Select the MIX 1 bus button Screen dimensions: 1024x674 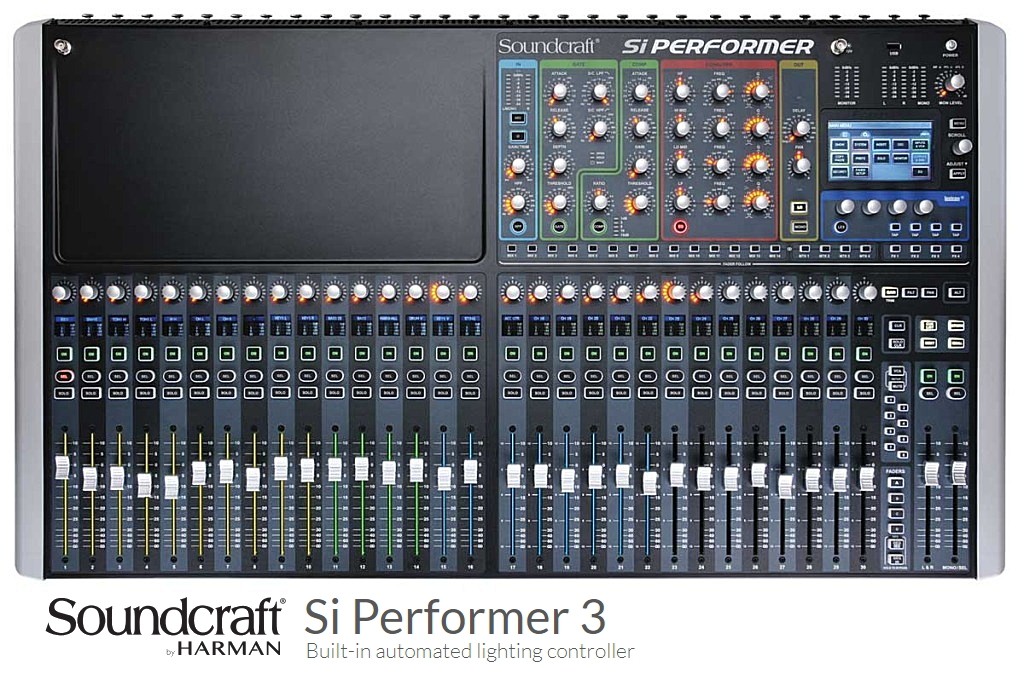pos(511,247)
